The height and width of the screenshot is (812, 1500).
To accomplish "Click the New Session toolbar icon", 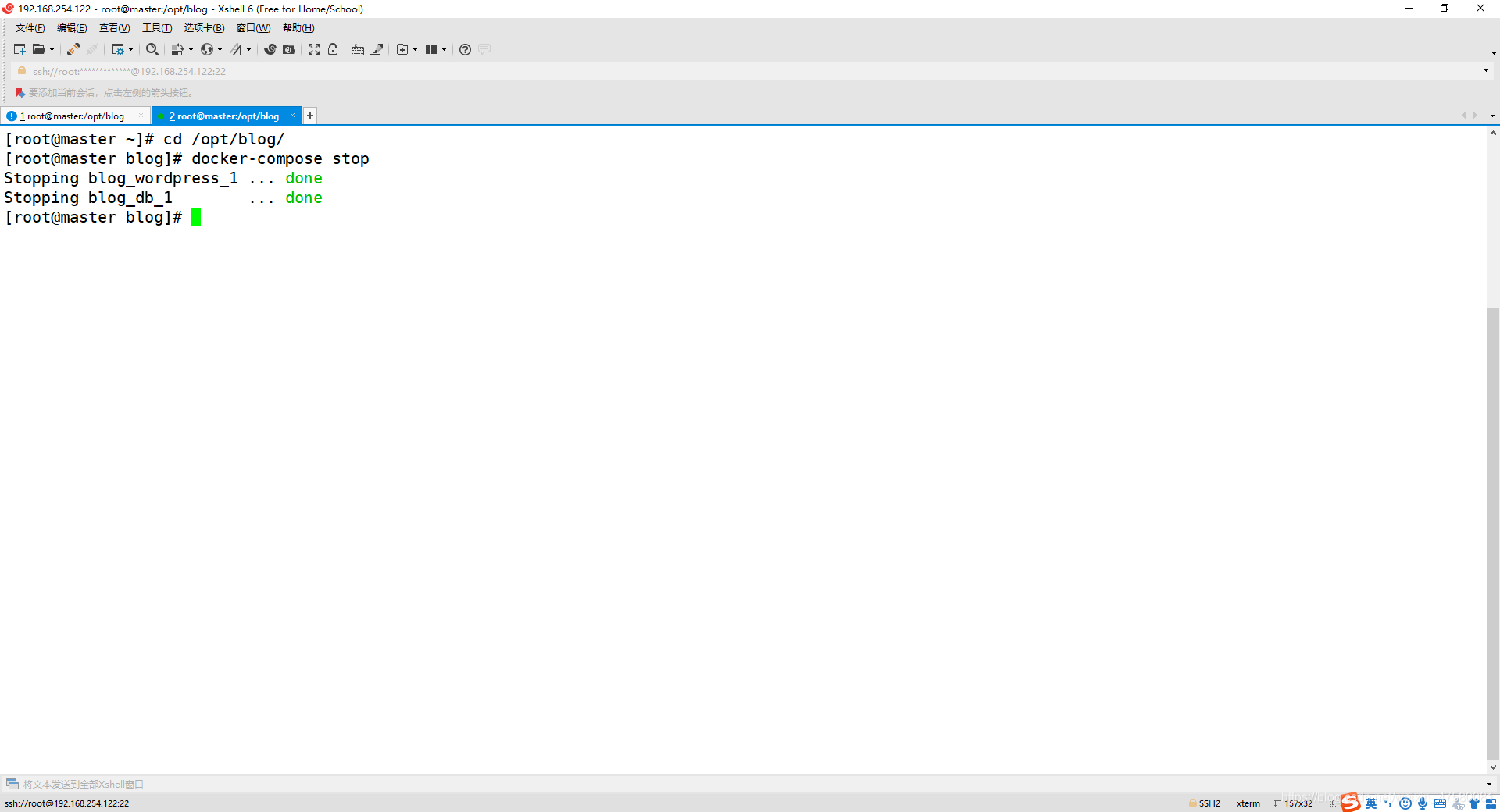I will click(x=20, y=49).
